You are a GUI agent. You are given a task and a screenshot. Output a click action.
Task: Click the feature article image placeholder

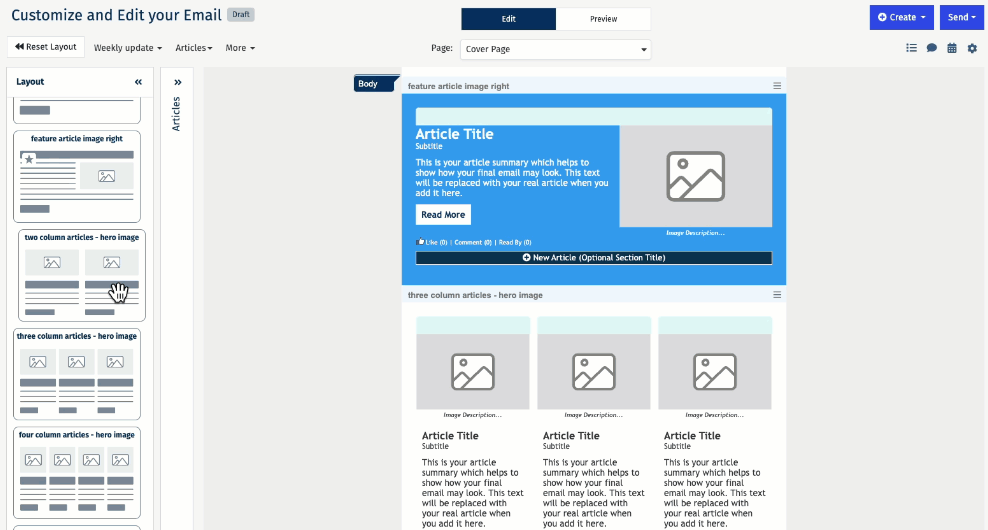point(695,176)
